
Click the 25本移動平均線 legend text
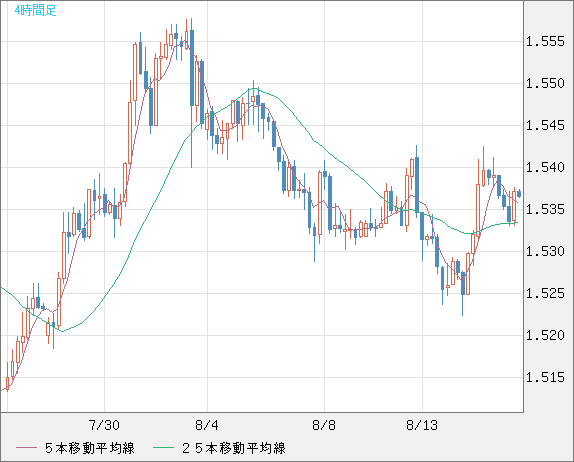[234, 448]
